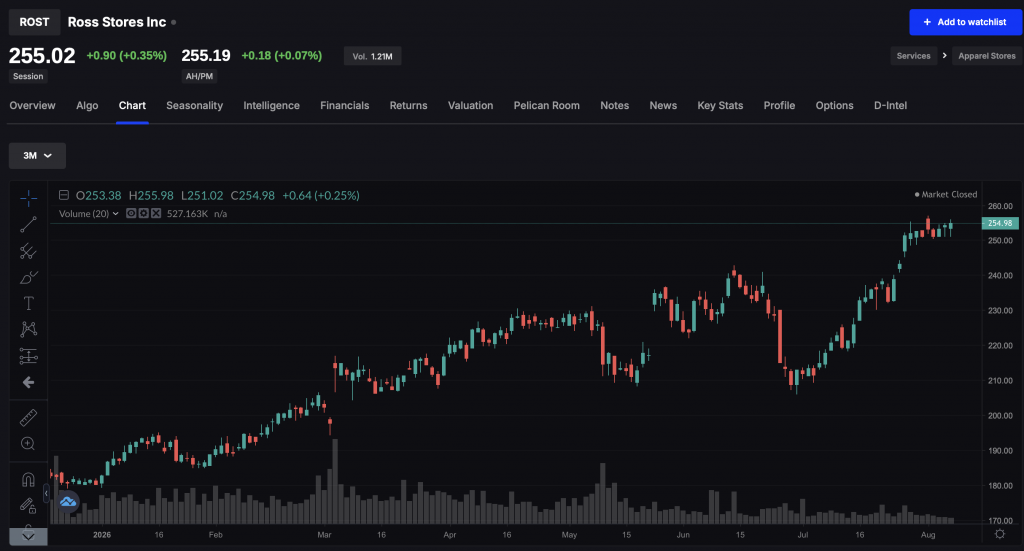This screenshot has width=1024, height=551.
Task: Expand the Volume (20) legend dropdown
Action: 116,213
